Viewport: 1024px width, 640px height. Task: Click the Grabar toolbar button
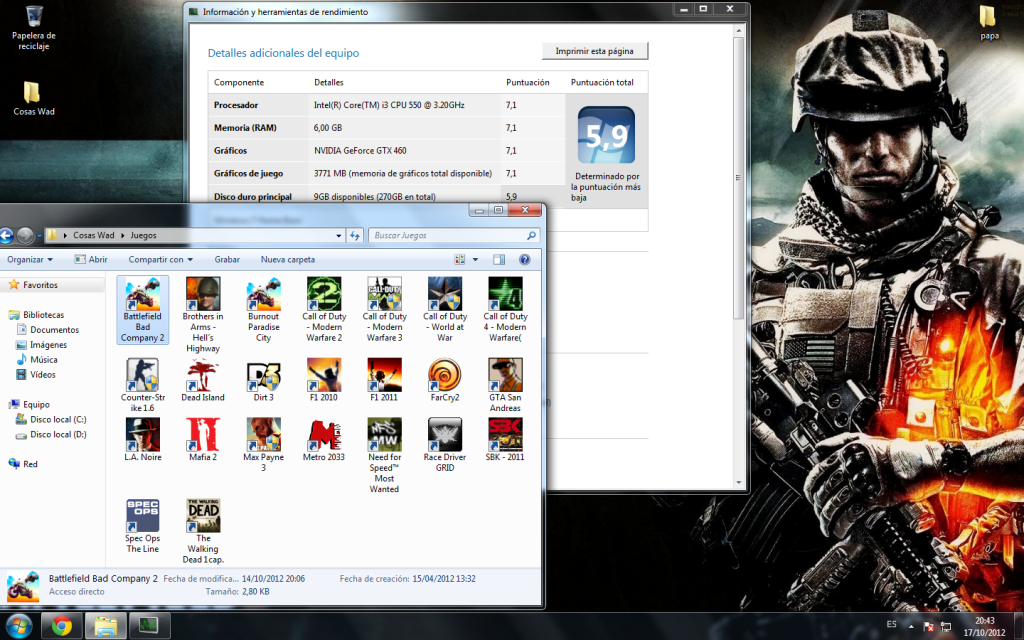227,259
